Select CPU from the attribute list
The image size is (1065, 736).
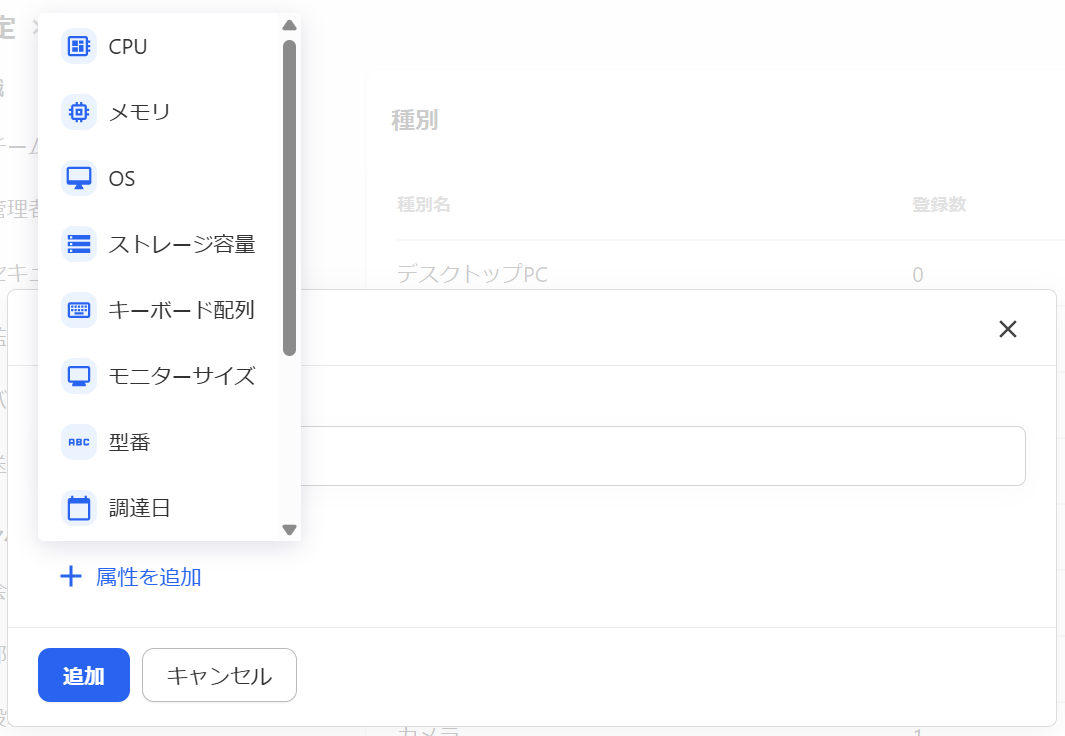point(159,46)
